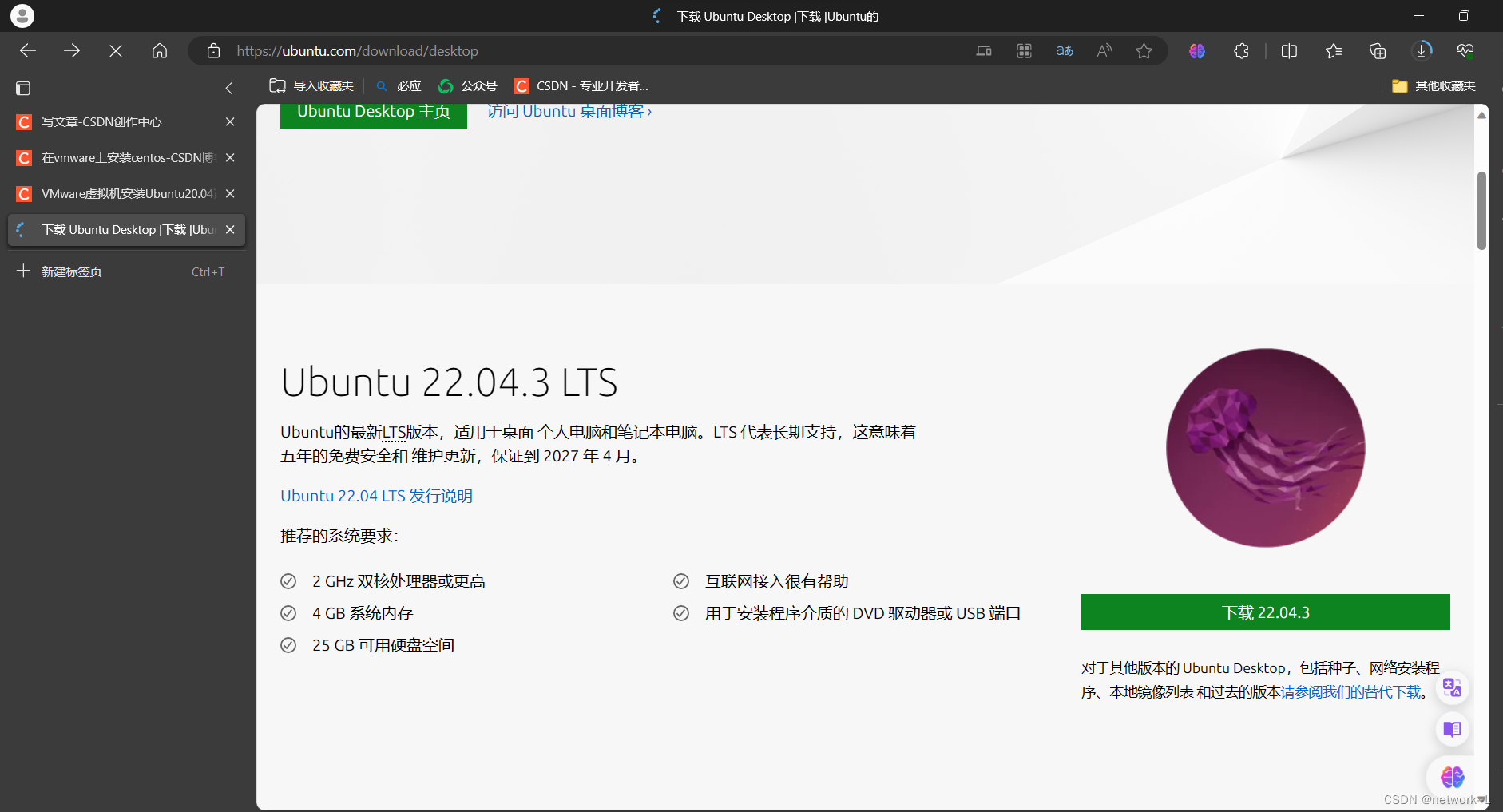Click the 下载 22.04.3 download button

1264,612
